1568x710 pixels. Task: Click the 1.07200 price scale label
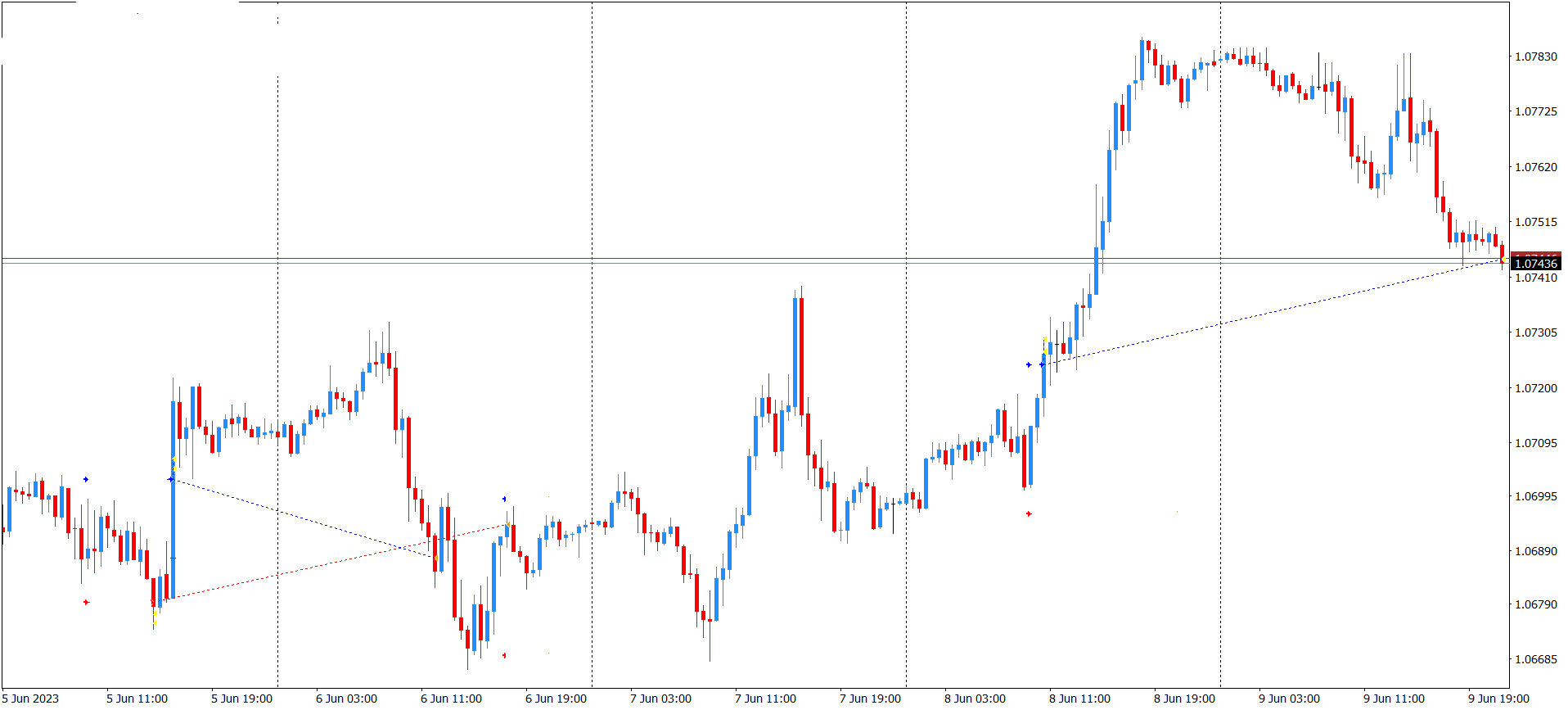point(1536,388)
